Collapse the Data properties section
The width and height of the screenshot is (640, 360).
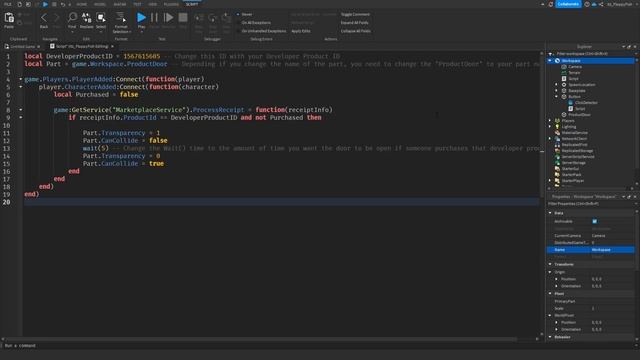(x=550, y=213)
